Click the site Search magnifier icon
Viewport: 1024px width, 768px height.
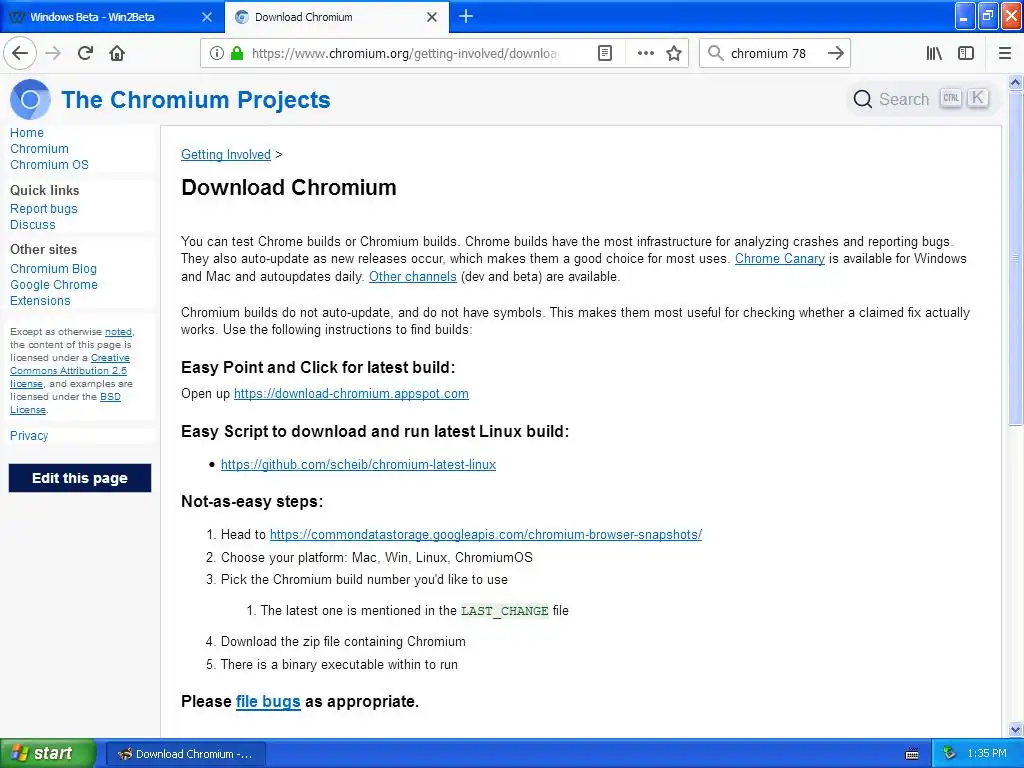pyautogui.click(x=863, y=99)
